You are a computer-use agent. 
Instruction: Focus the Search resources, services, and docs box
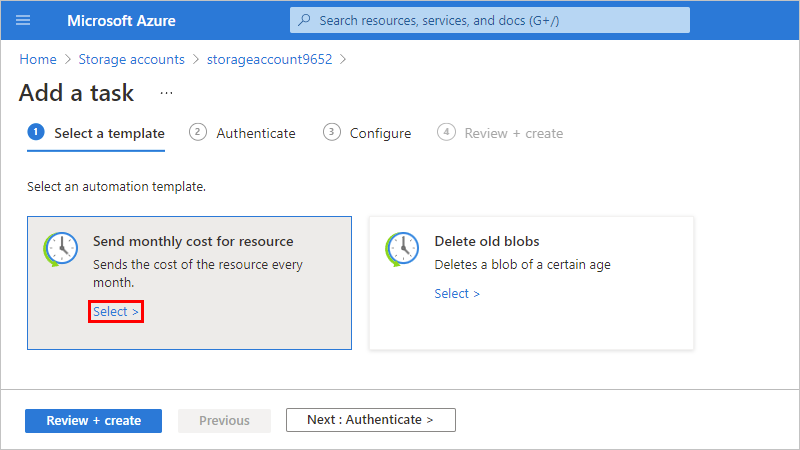[490, 20]
